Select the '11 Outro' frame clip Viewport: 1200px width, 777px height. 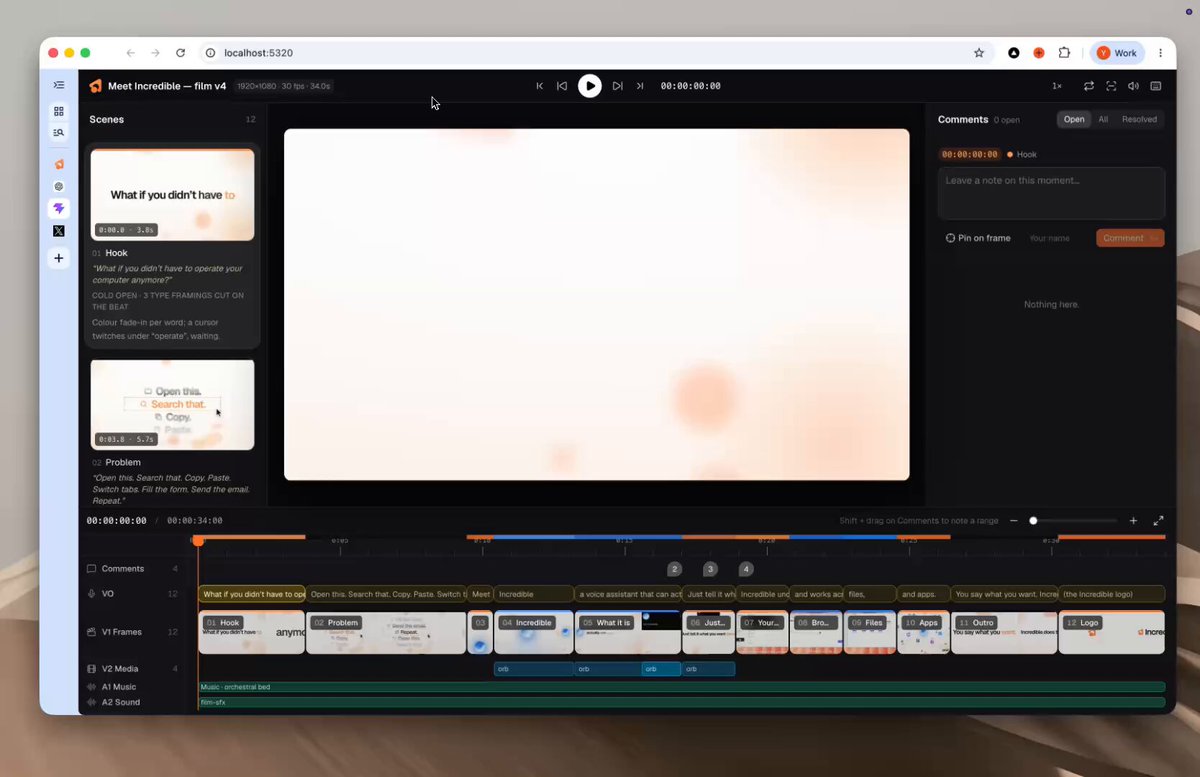pos(1004,632)
